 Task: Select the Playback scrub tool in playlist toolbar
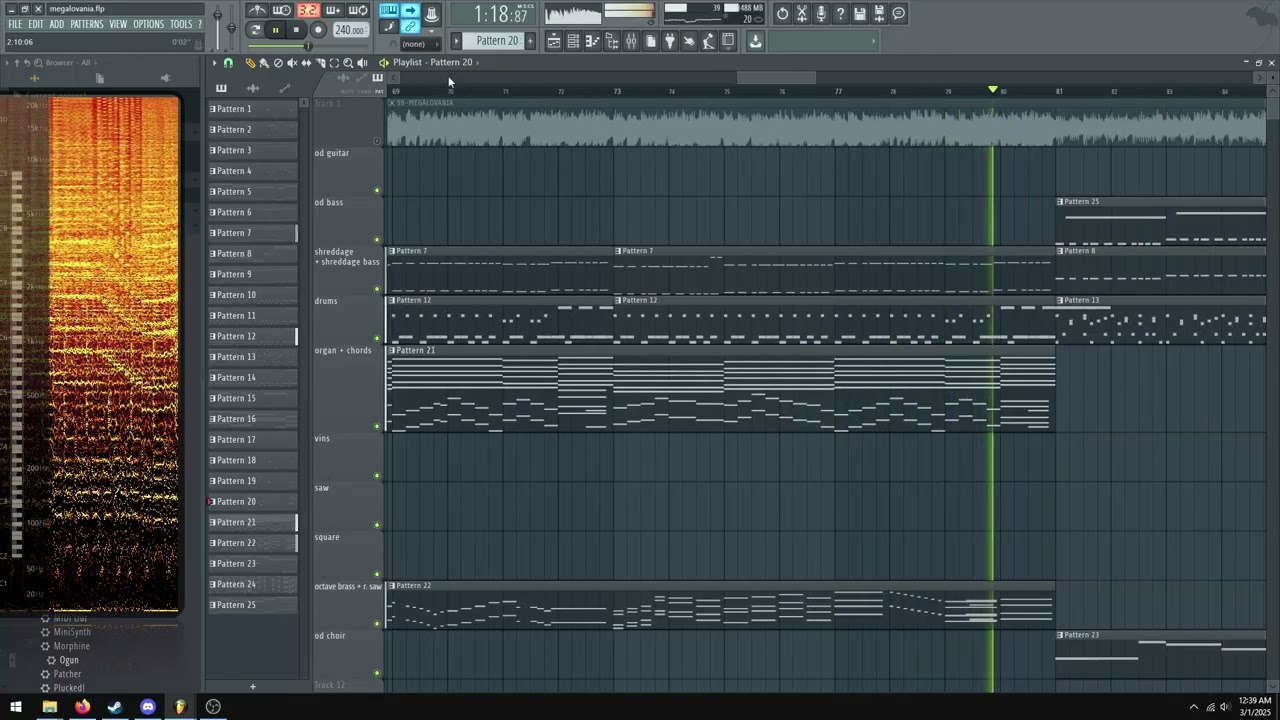[x=363, y=62]
